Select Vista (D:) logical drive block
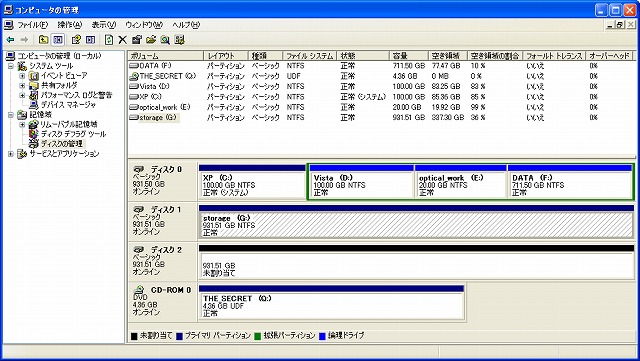 pyautogui.click(x=361, y=181)
